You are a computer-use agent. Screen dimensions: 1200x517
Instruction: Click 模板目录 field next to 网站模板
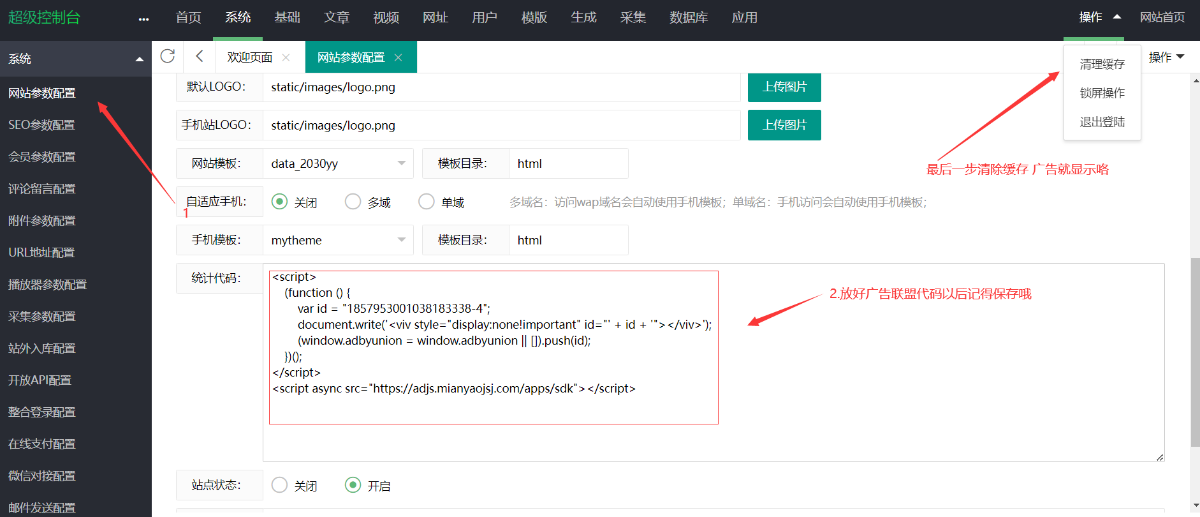[569, 164]
